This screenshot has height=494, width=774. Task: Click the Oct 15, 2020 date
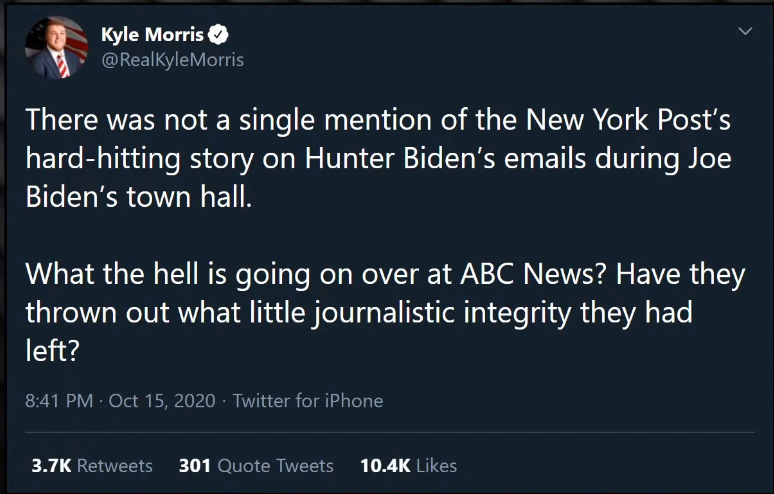click(161, 401)
